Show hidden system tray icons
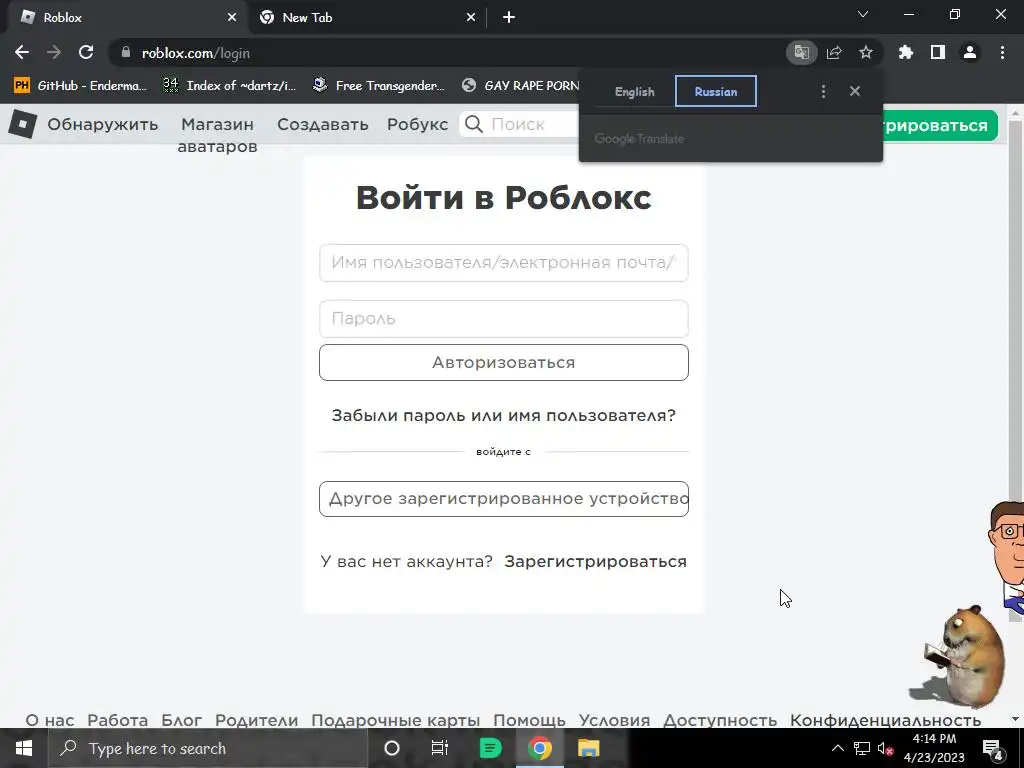The height and width of the screenshot is (768, 1024). point(838,748)
